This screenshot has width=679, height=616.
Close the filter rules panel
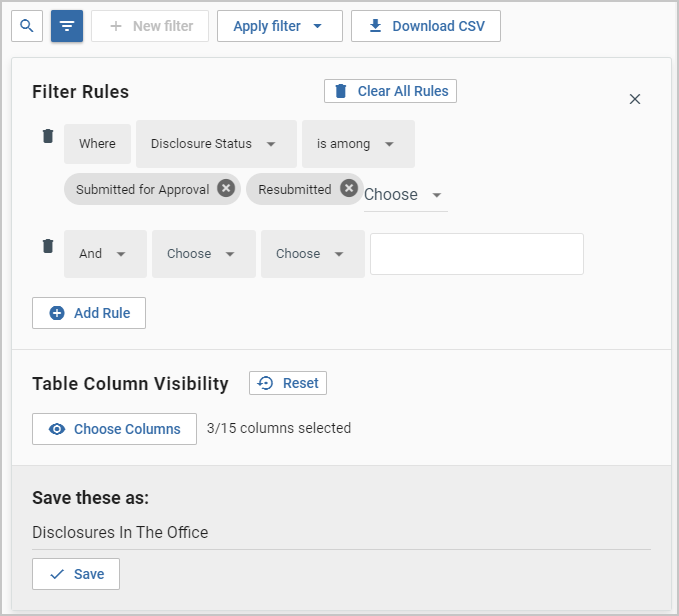[634, 99]
